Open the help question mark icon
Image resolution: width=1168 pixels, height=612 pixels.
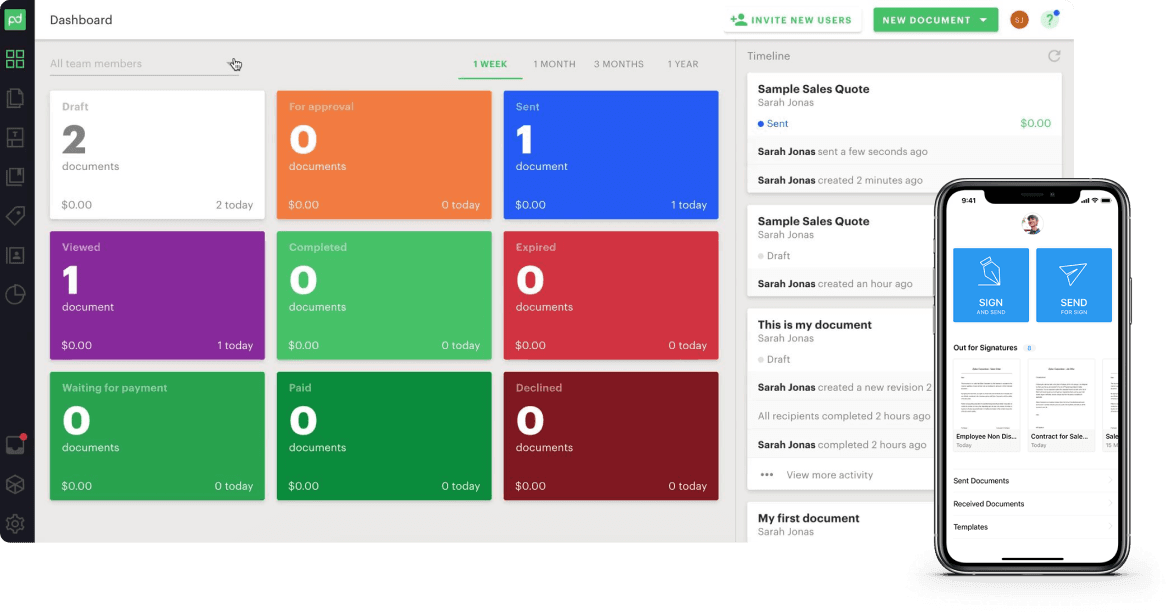pyautogui.click(x=1049, y=20)
